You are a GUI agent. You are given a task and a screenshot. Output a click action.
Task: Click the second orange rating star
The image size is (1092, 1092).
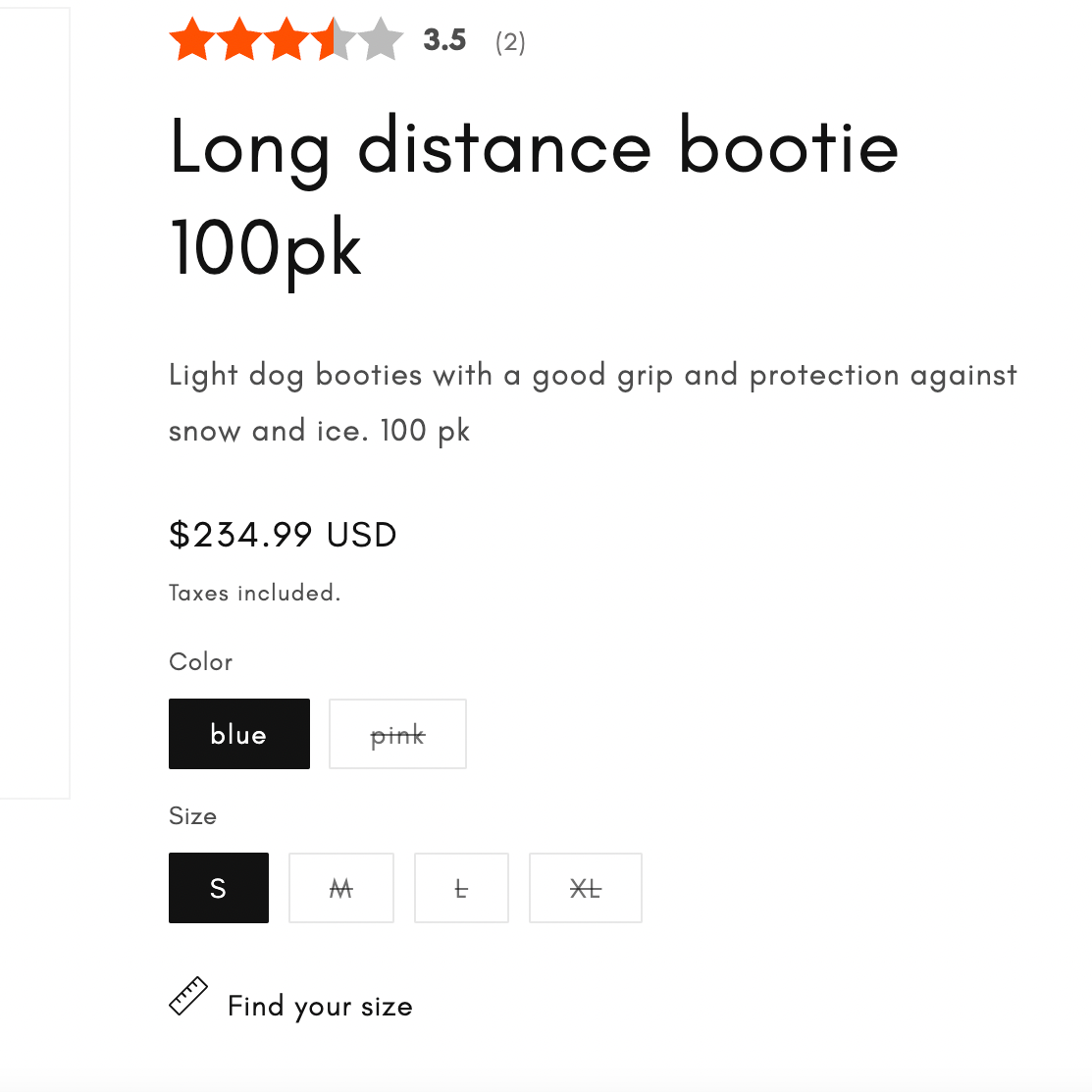(238, 41)
